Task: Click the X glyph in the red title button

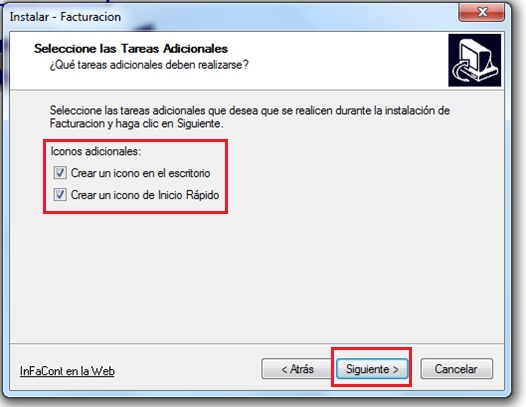Action: coord(482,12)
